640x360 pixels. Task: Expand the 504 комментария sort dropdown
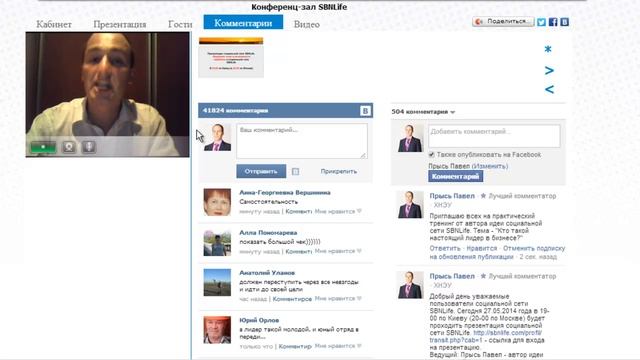(423, 112)
